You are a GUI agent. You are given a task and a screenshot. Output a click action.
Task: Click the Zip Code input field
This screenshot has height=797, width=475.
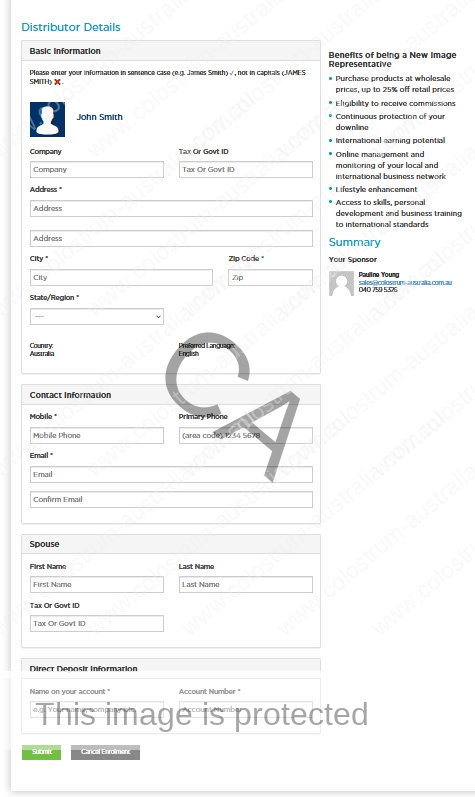[270, 278]
